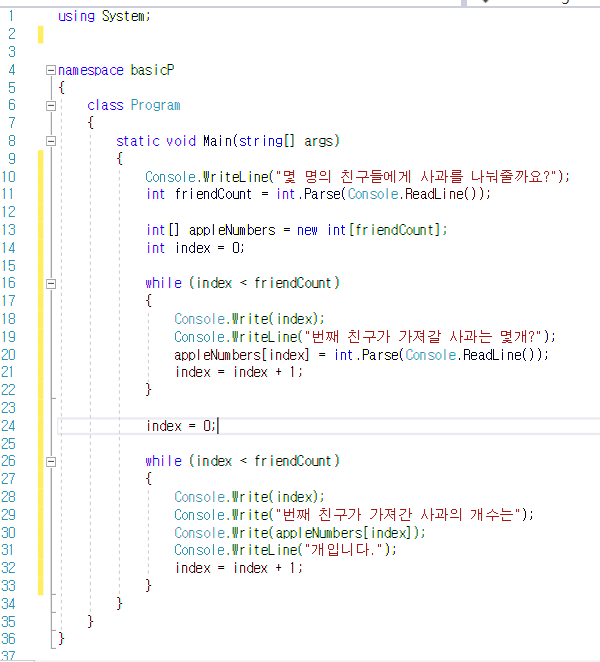Click 'class' keyword on line 6
The width and height of the screenshot is (600, 662).
[x=105, y=105]
